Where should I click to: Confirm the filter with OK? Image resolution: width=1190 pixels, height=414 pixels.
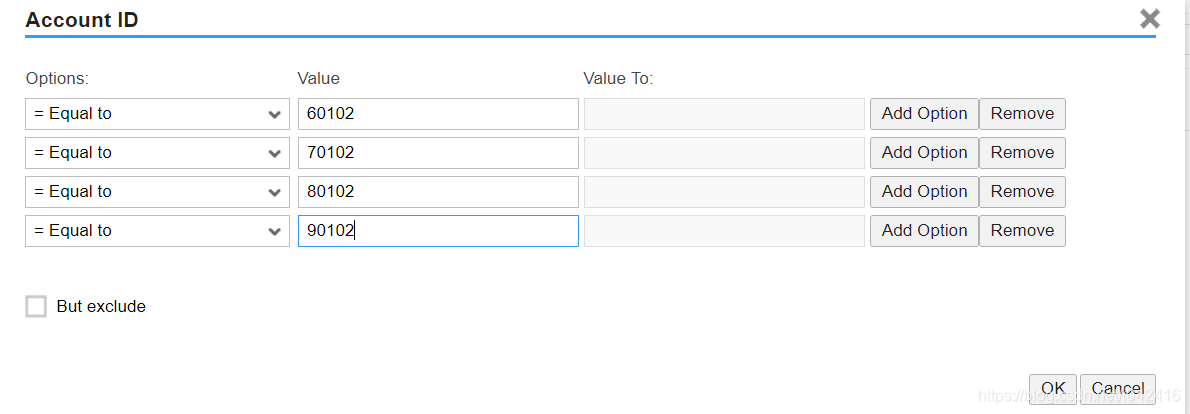tap(1053, 389)
